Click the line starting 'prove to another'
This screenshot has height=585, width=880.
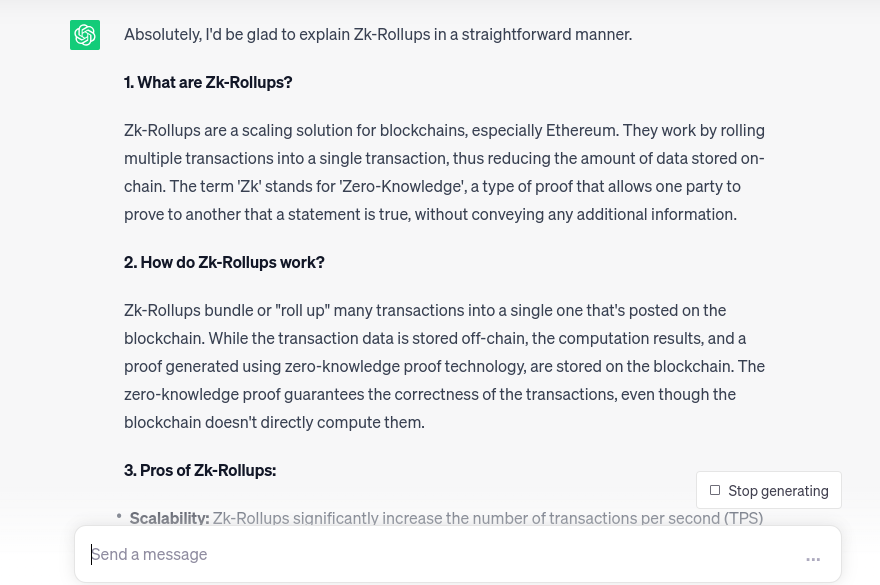tap(430, 214)
